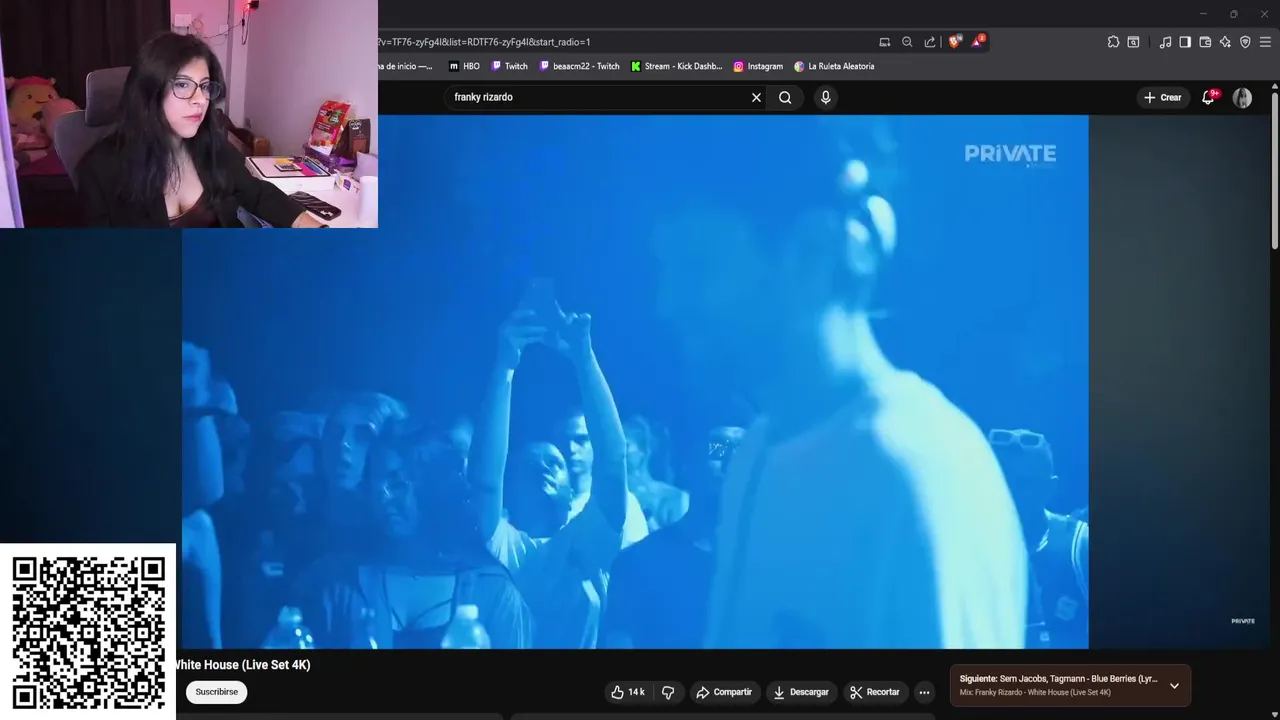Expand the Siguiente playlist chevron

point(1174,686)
